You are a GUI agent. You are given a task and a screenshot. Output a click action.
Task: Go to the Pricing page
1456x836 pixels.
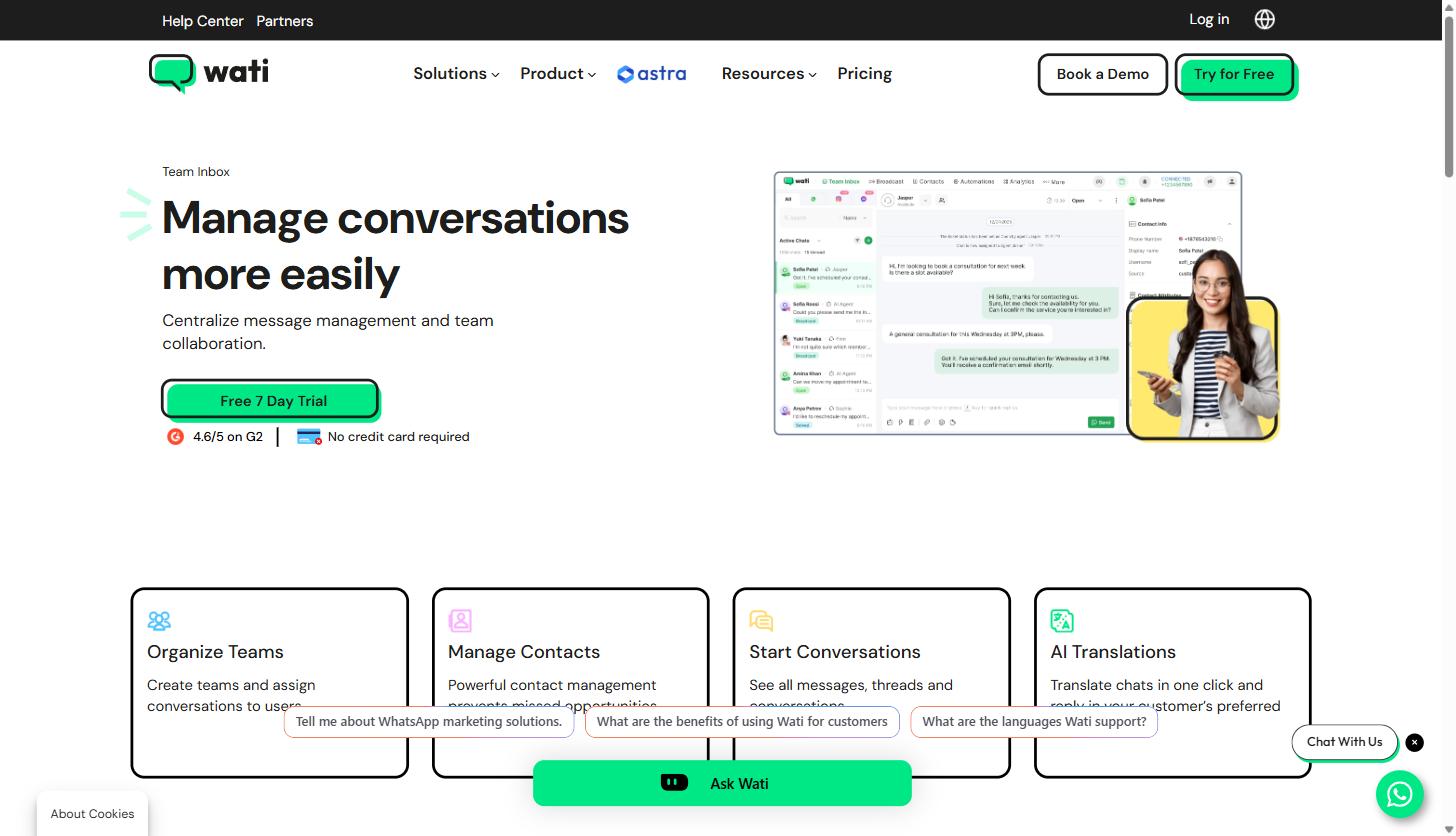[x=864, y=74]
